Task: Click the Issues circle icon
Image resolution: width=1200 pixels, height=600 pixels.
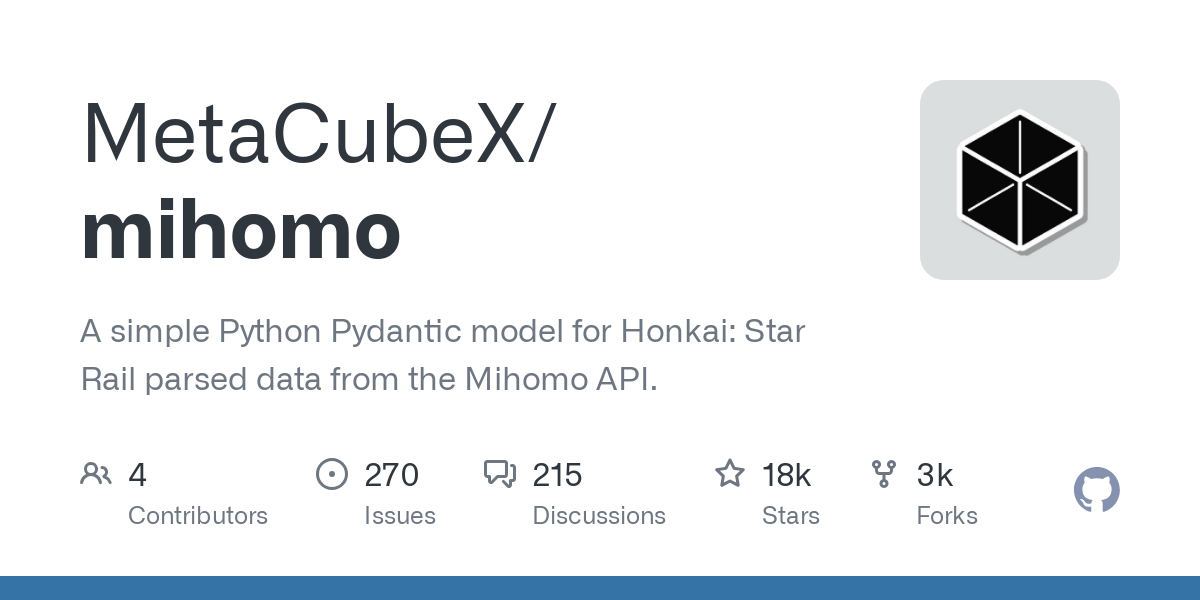Action: [331, 474]
